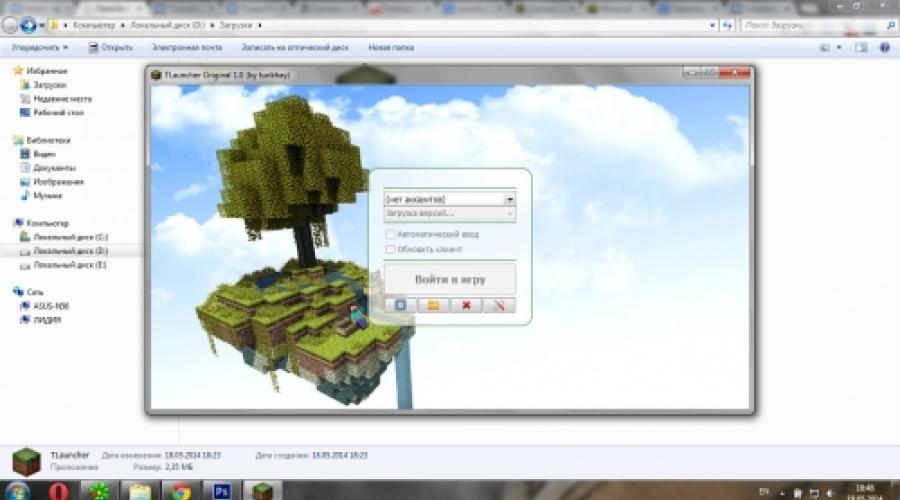The width and height of the screenshot is (900, 500).
Task: Click the TLauncher window title bar icon
Action: tap(156, 75)
